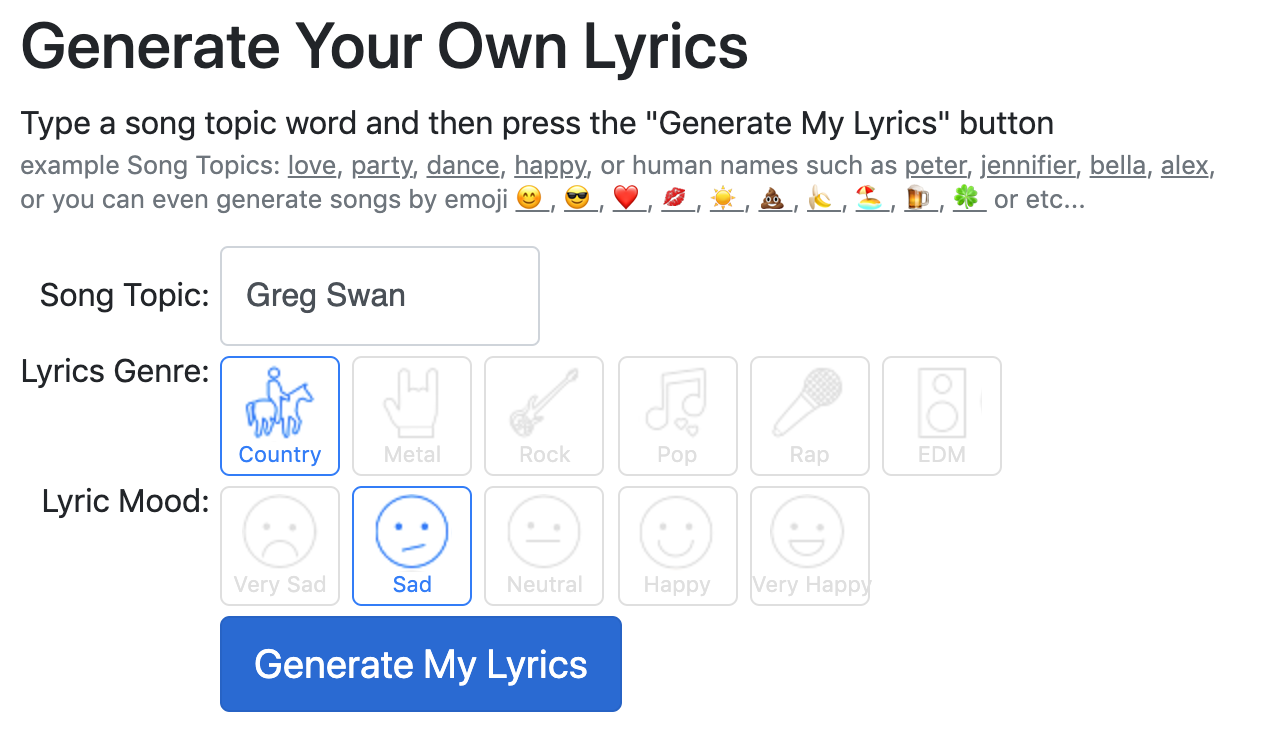The height and width of the screenshot is (744, 1272).
Task: Pick the four leaf clover emoji
Action: tap(966, 199)
